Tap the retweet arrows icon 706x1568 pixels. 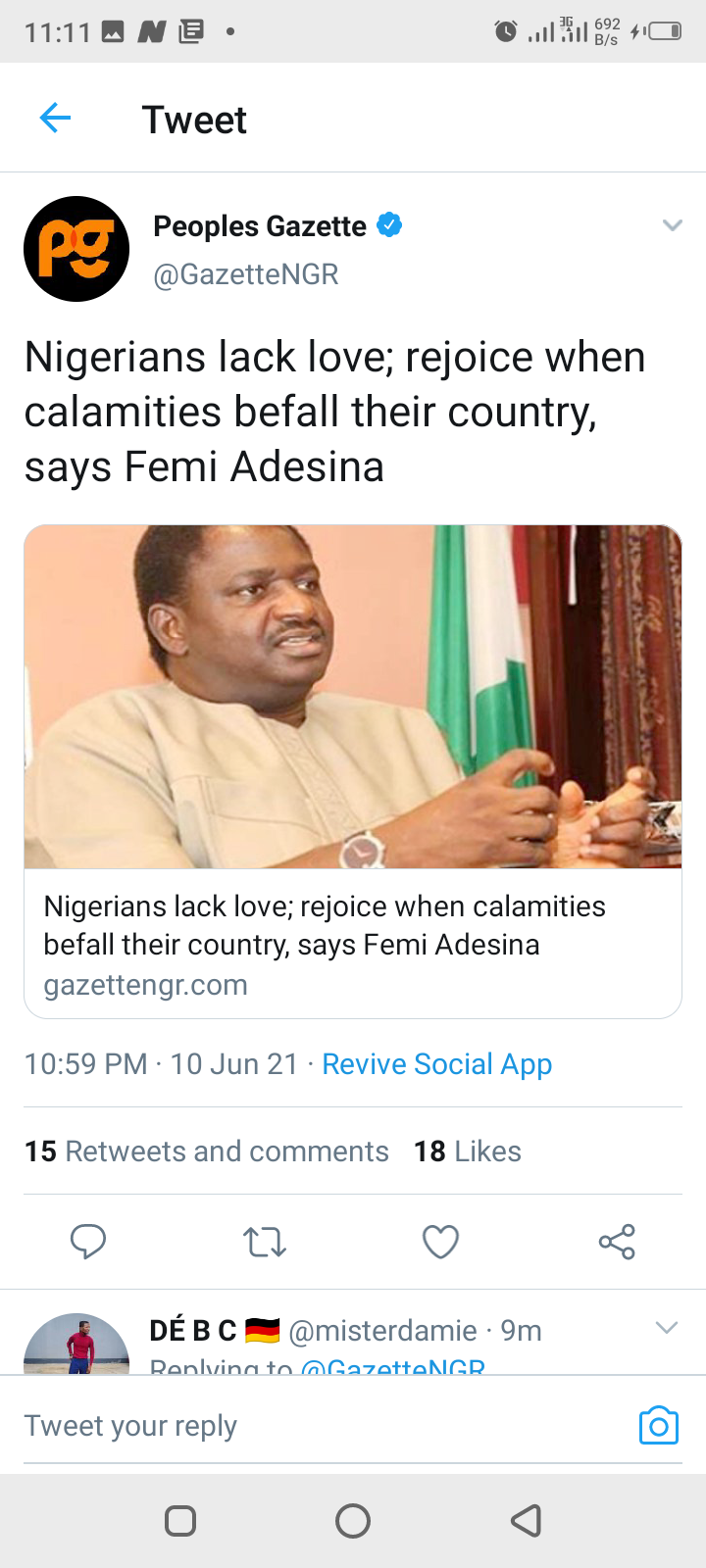(265, 1243)
